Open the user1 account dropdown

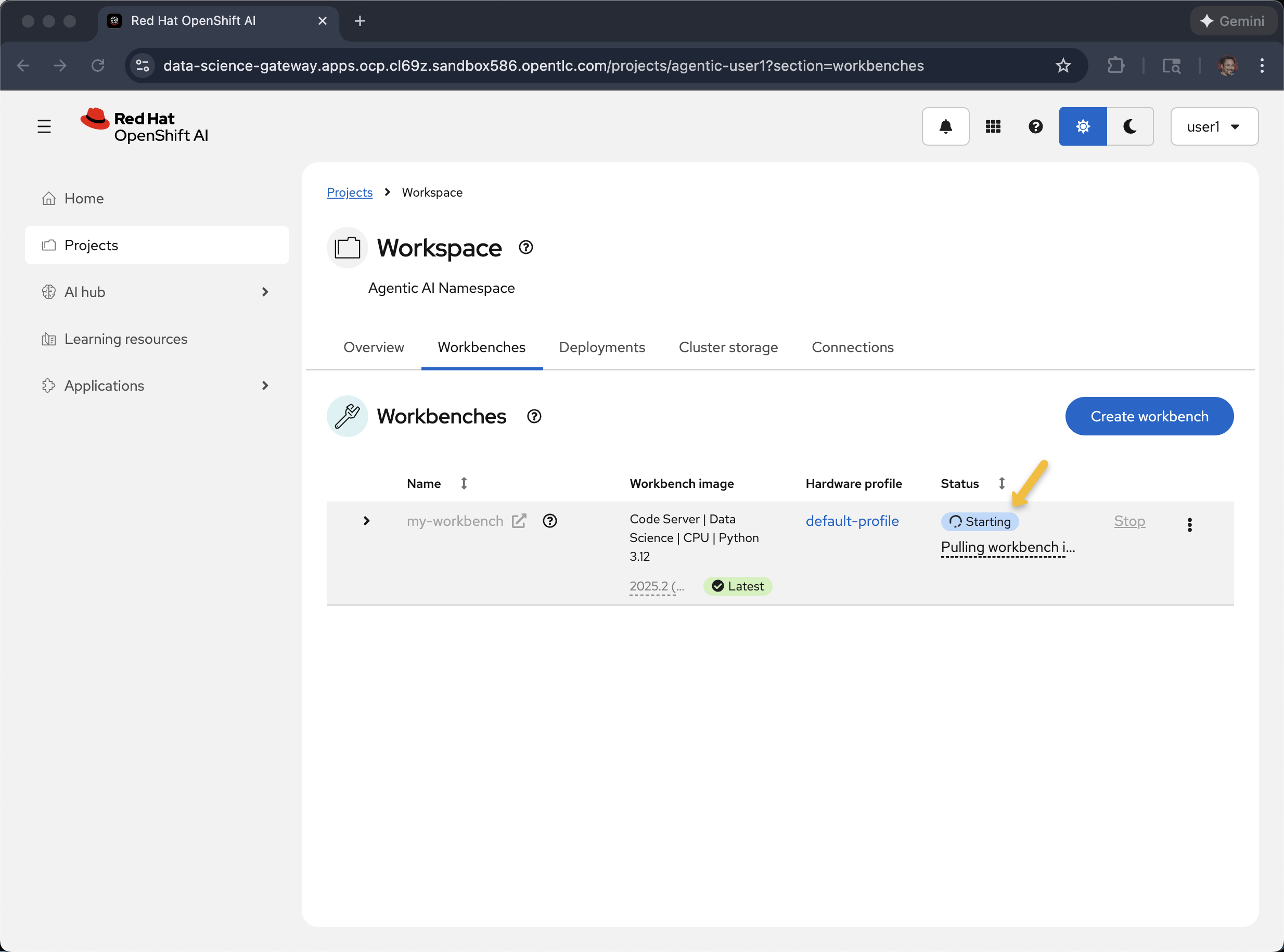[1214, 126]
